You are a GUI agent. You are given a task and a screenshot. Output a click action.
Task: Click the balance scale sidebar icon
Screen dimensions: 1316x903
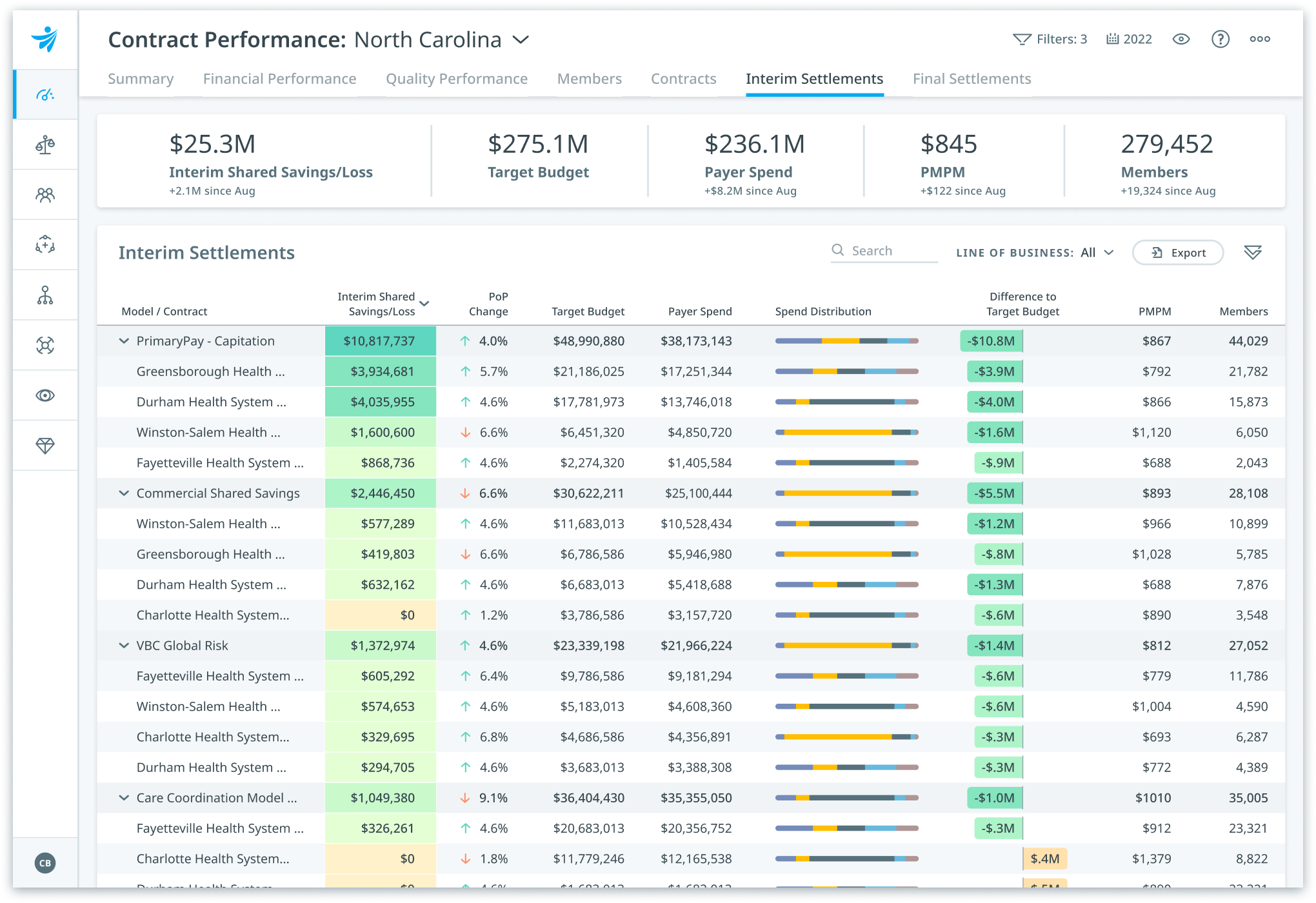(45, 144)
